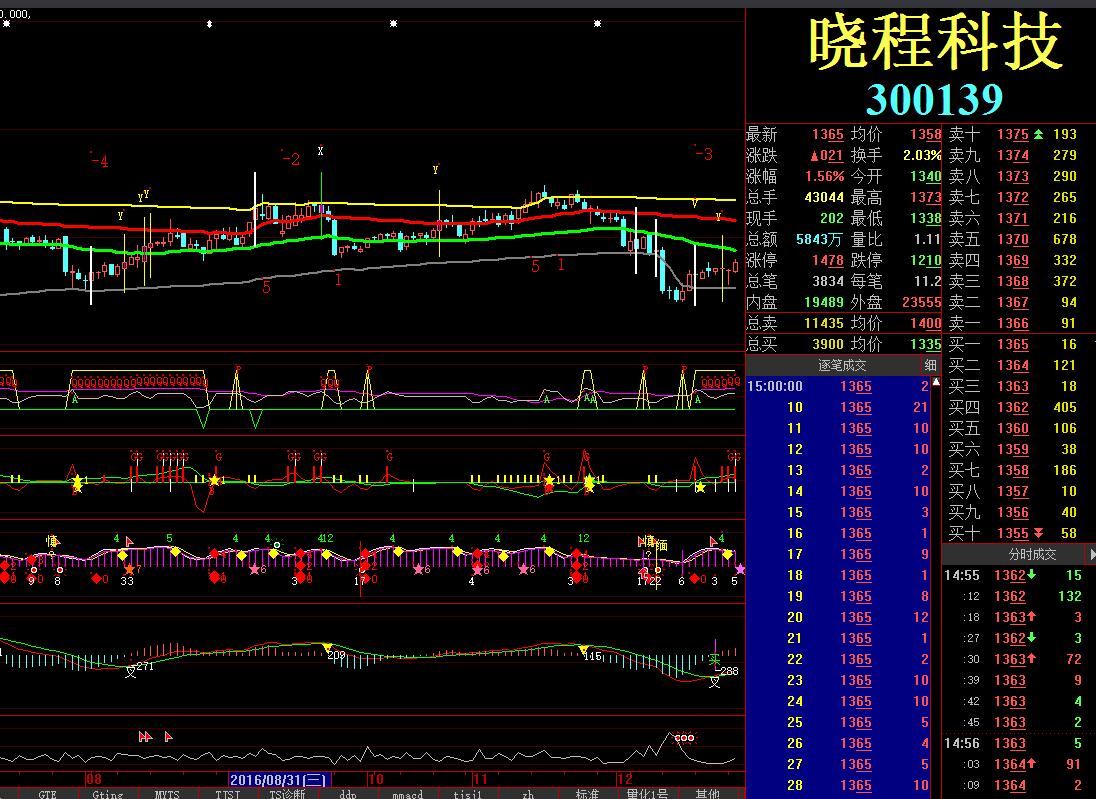Screen dimensions: 1096x799
Task: Select the TJSI indicator tab
Action: [227, 794]
